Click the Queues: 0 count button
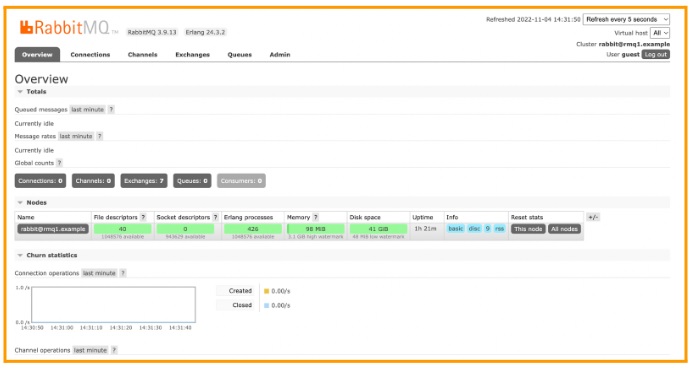 click(x=192, y=181)
